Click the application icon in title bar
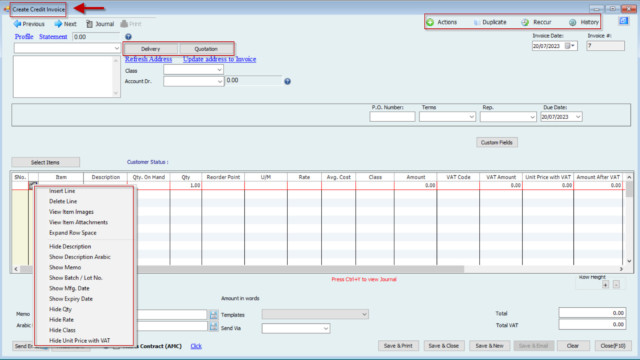The width and height of the screenshot is (640, 360). coord(7,9)
